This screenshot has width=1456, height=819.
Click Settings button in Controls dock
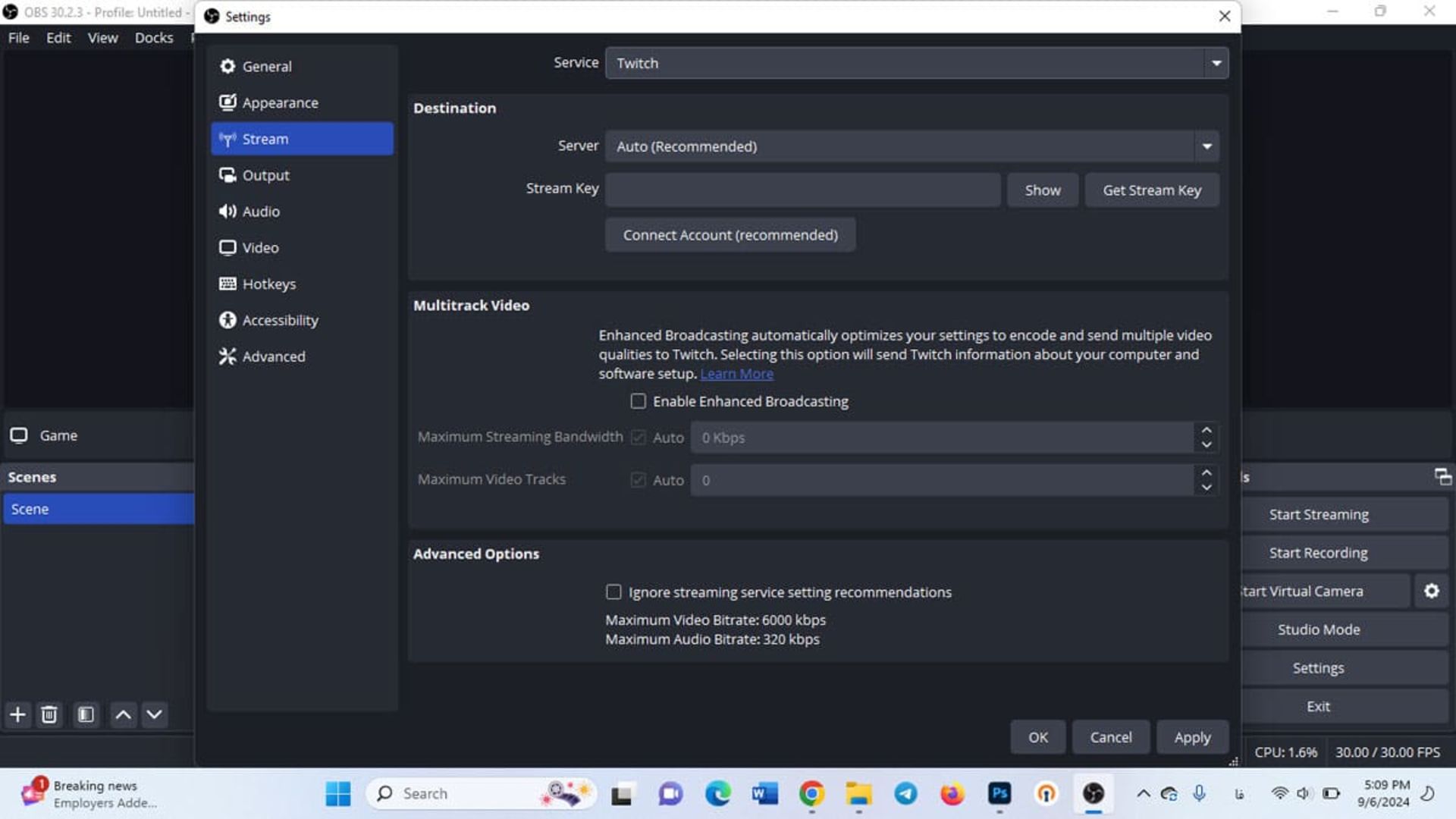1345,668
